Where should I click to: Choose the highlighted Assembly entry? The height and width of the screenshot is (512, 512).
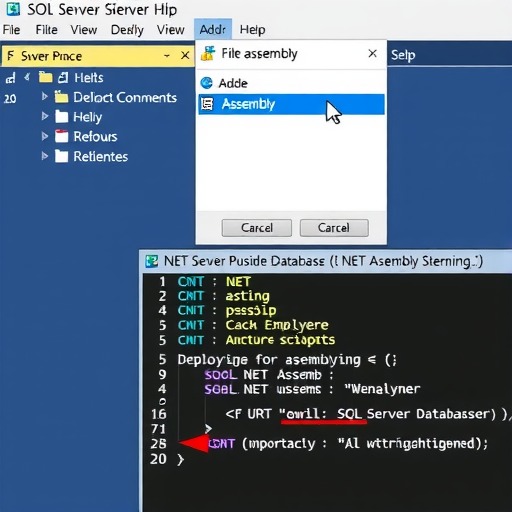tap(291, 104)
